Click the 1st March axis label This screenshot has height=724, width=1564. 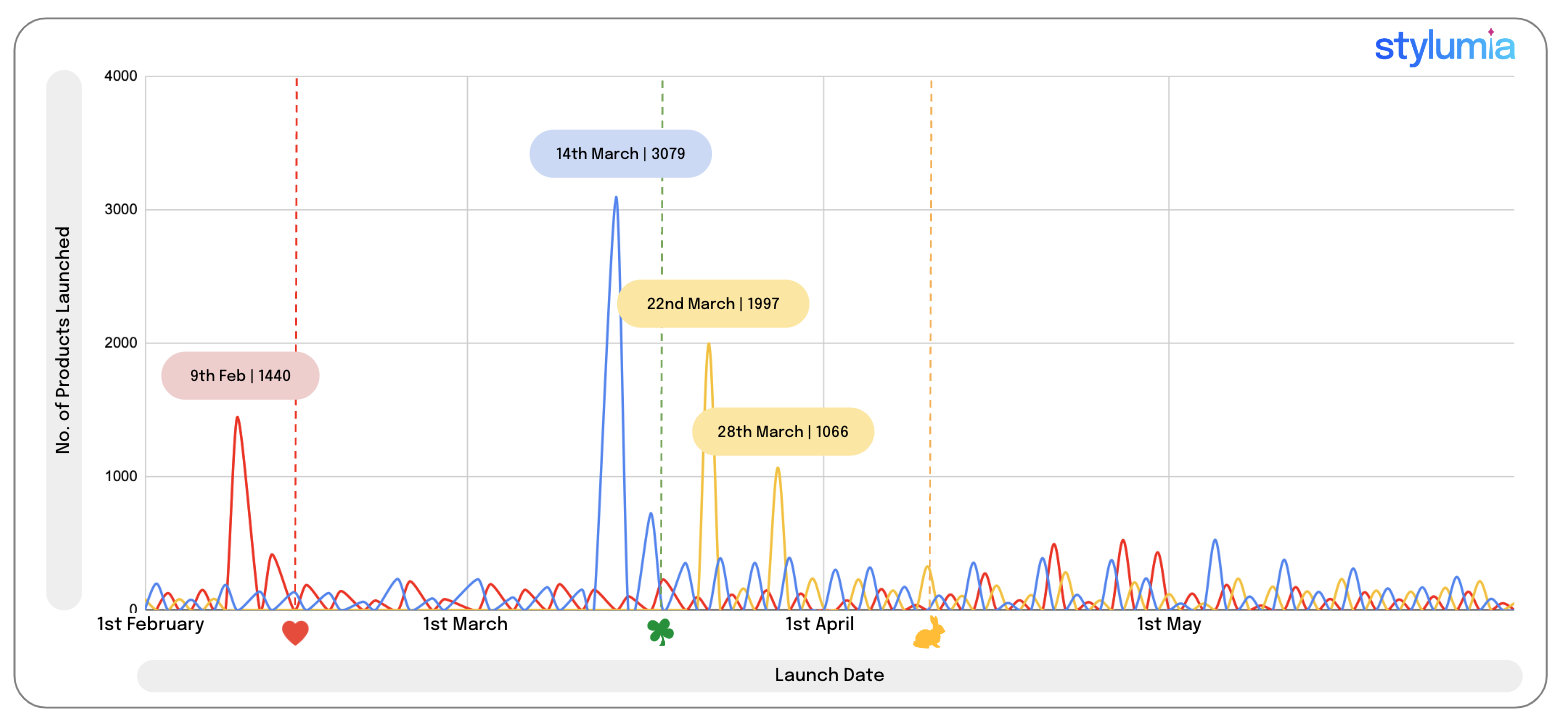tap(465, 624)
